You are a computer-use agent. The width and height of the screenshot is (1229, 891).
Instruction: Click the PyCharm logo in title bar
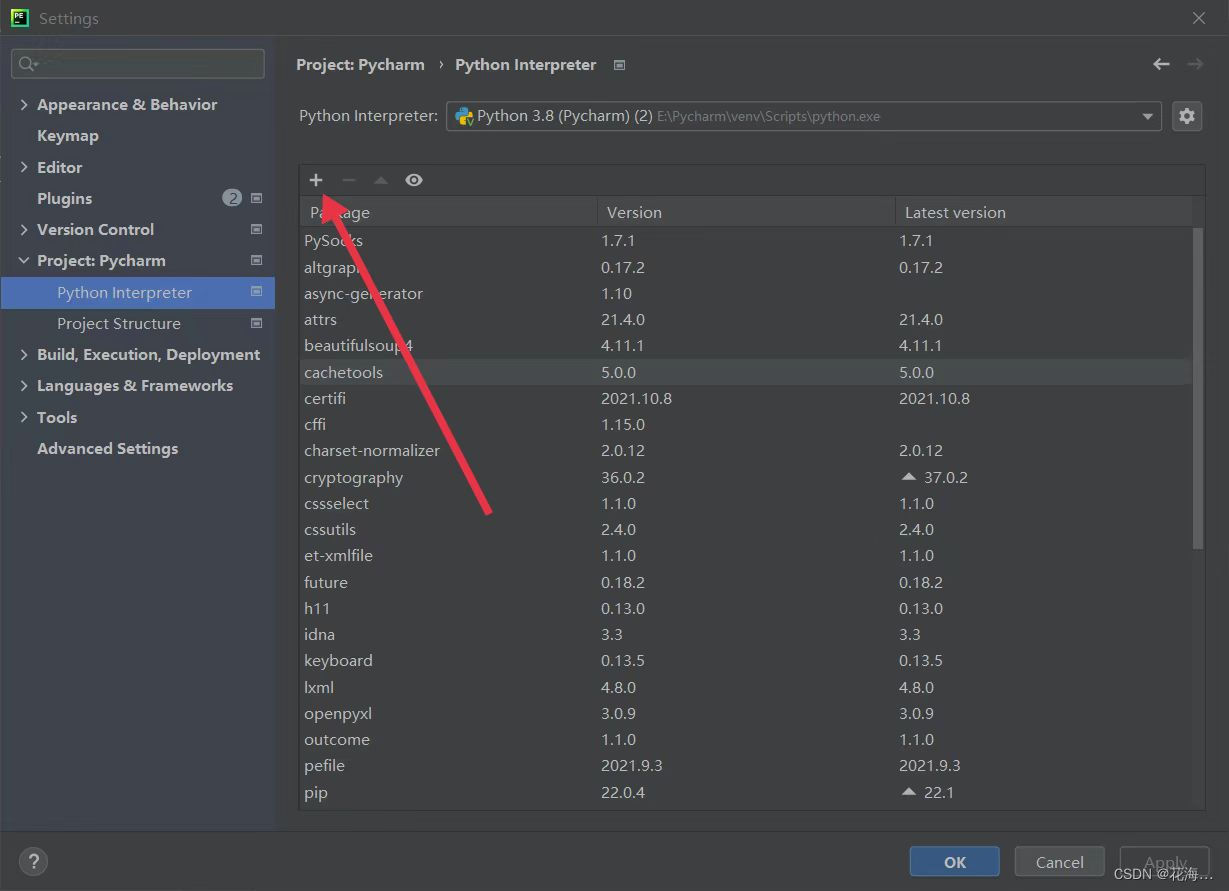coord(19,18)
